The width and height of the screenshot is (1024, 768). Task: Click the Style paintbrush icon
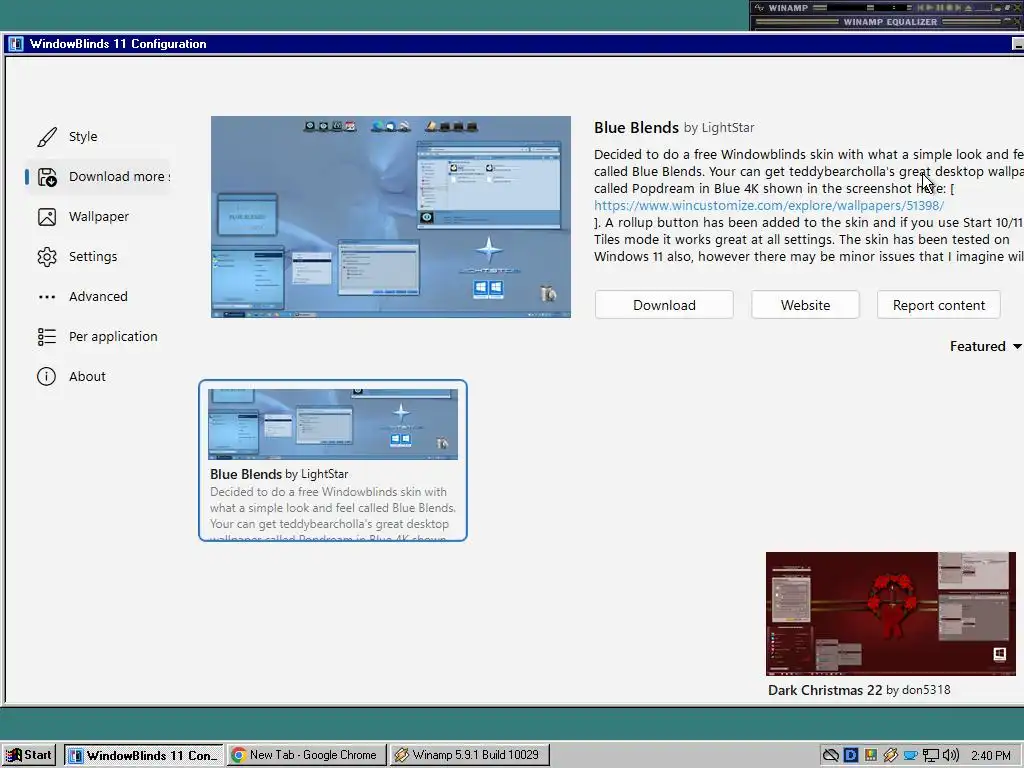pyautogui.click(x=47, y=136)
